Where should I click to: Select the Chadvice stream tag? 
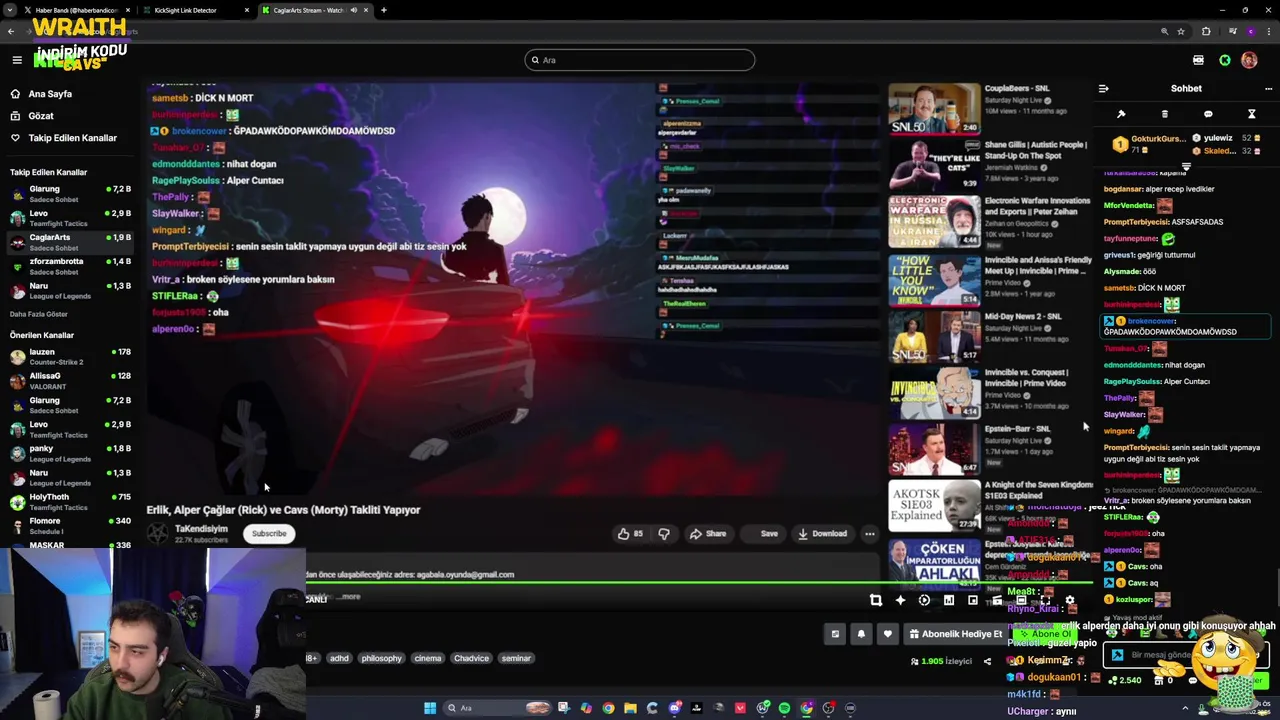point(471,658)
